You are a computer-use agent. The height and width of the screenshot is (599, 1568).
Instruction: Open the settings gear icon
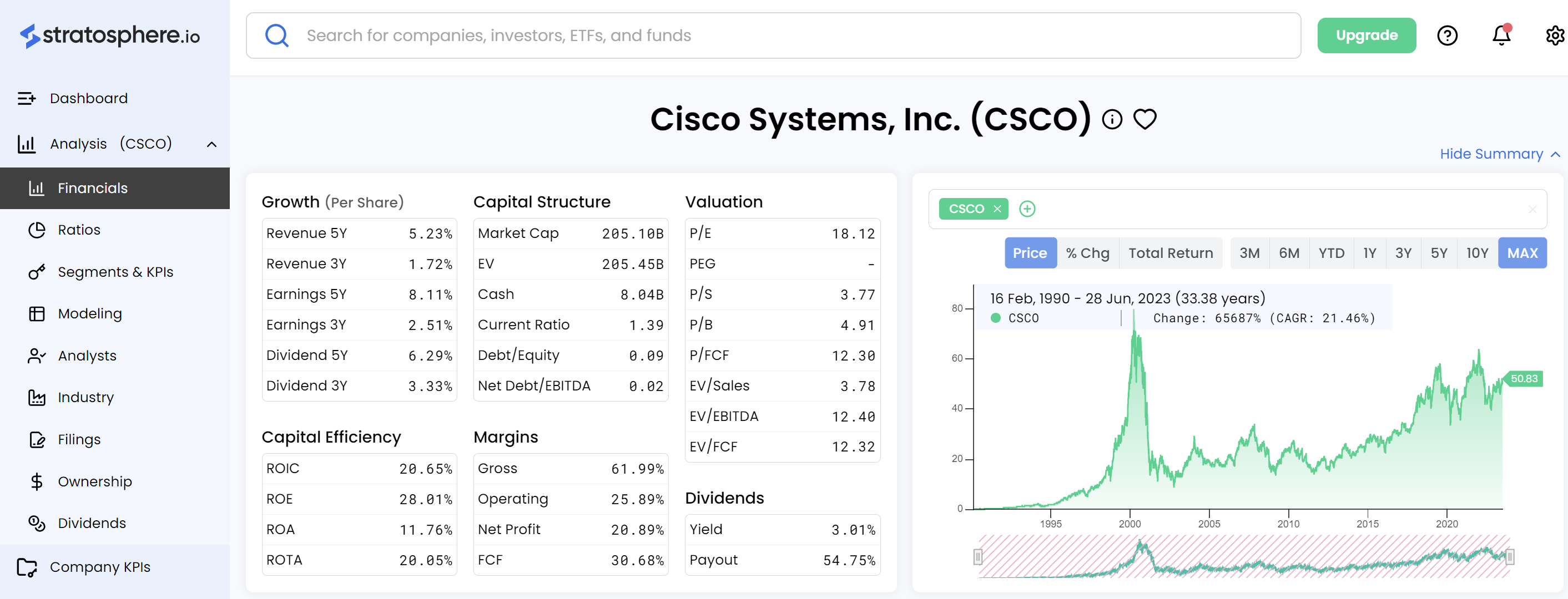pos(1555,35)
